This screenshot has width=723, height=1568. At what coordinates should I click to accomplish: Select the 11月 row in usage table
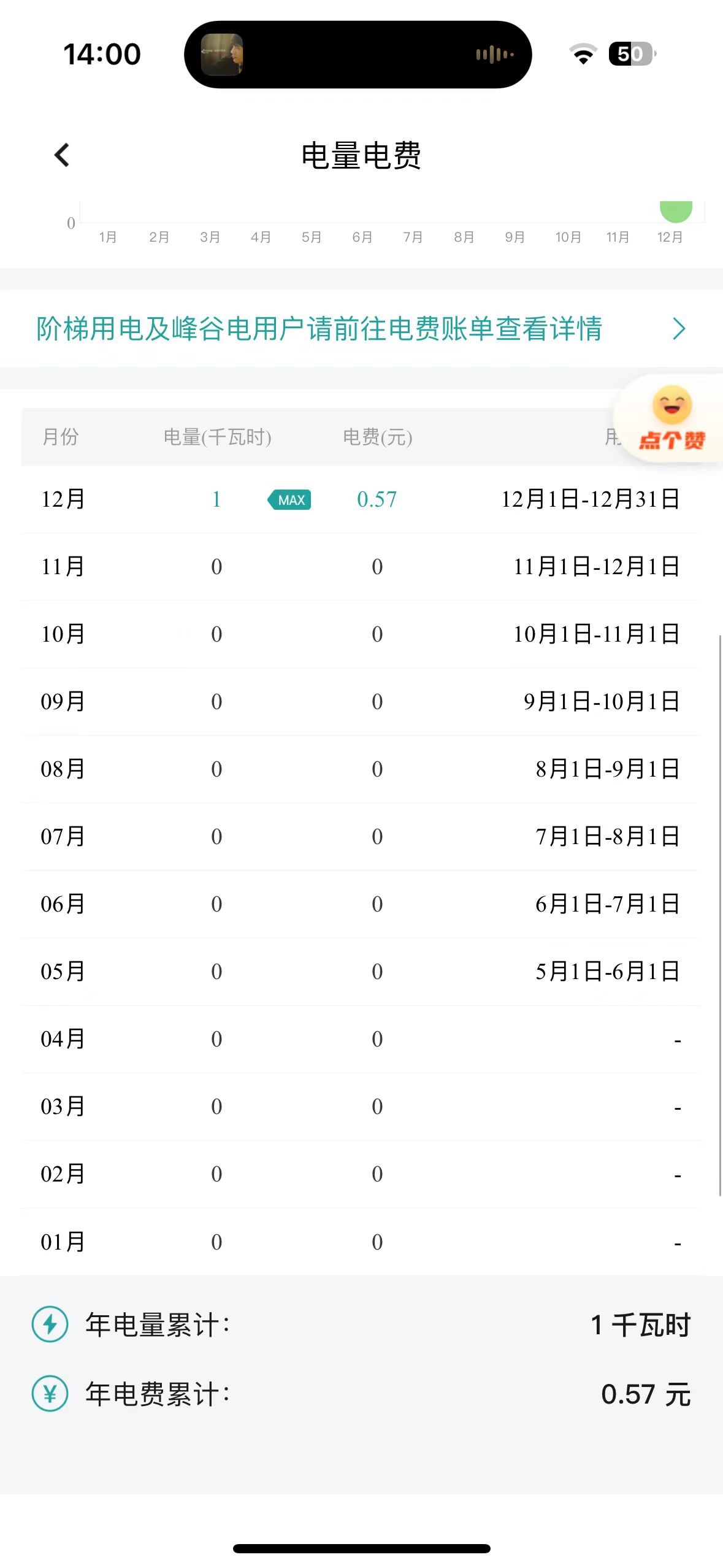coord(63,567)
